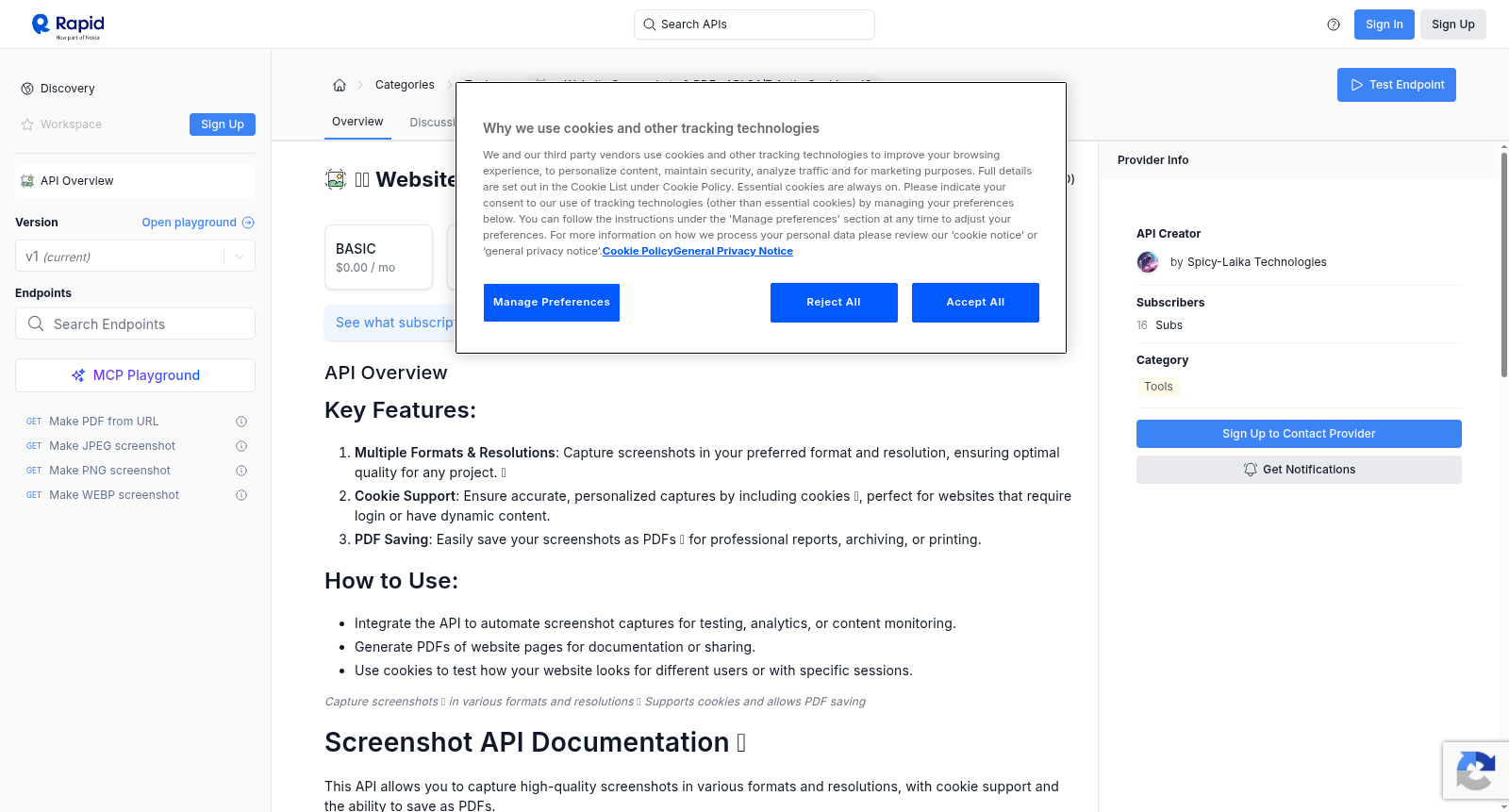Viewport: 1509px width, 812px height.
Task: Click the Subscribers count text
Action: click(x=1159, y=325)
